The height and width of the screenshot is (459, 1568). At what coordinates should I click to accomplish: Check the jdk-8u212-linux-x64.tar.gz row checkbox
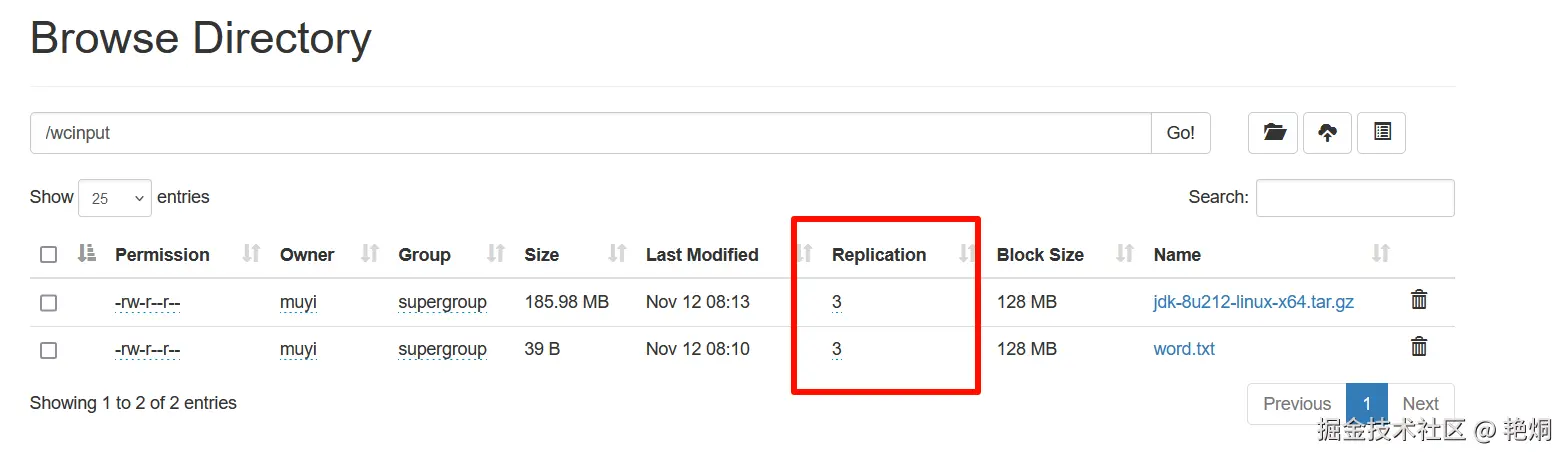[48, 303]
